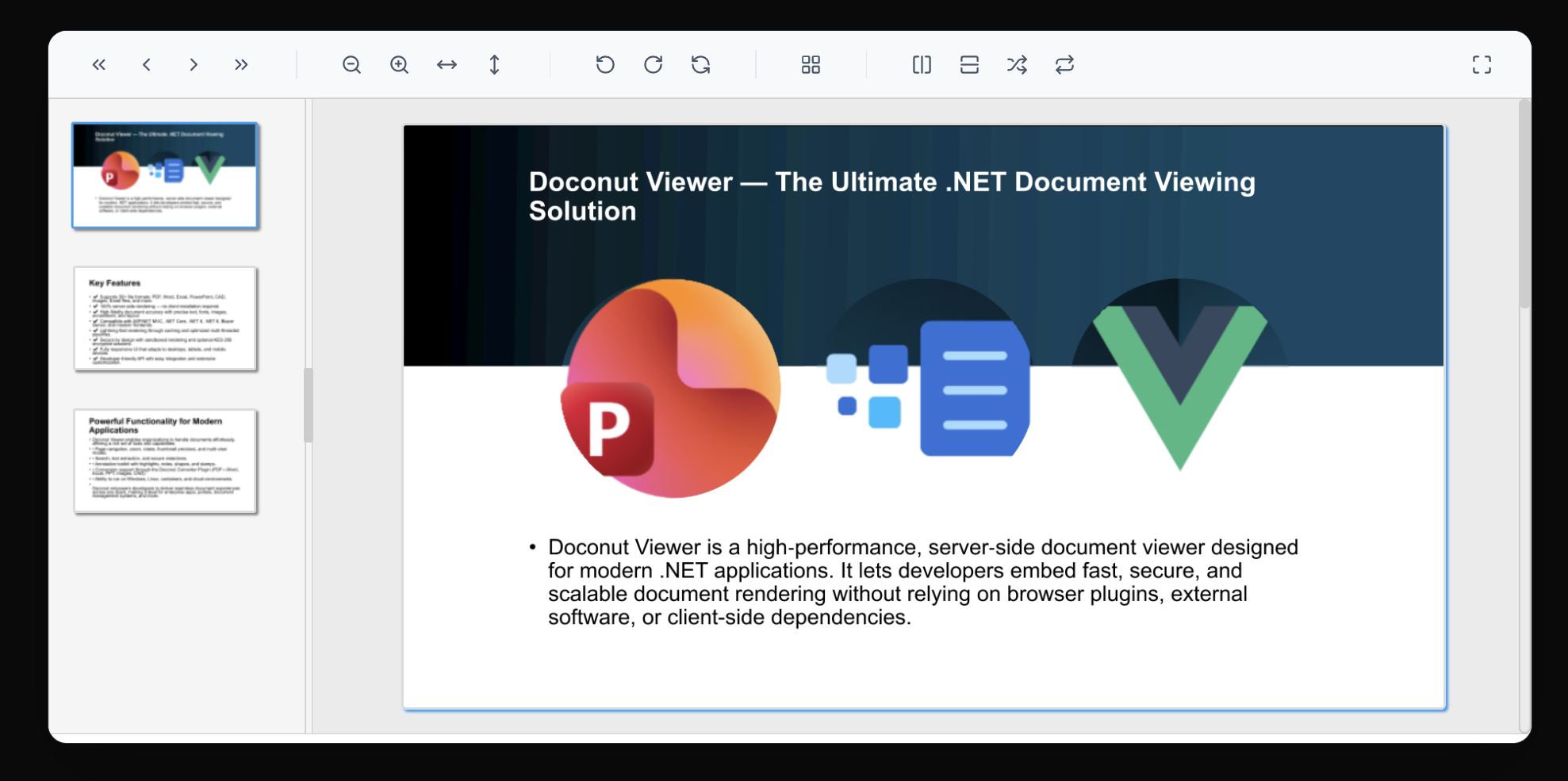The height and width of the screenshot is (781, 1568).
Task: Click the main document vertical scrollbar
Action: tap(1524, 205)
